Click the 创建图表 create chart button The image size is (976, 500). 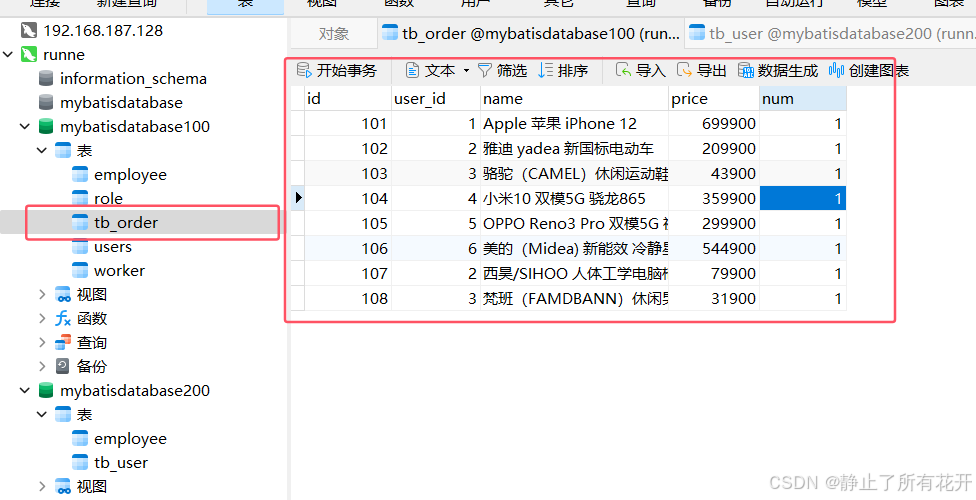[868, 70]
